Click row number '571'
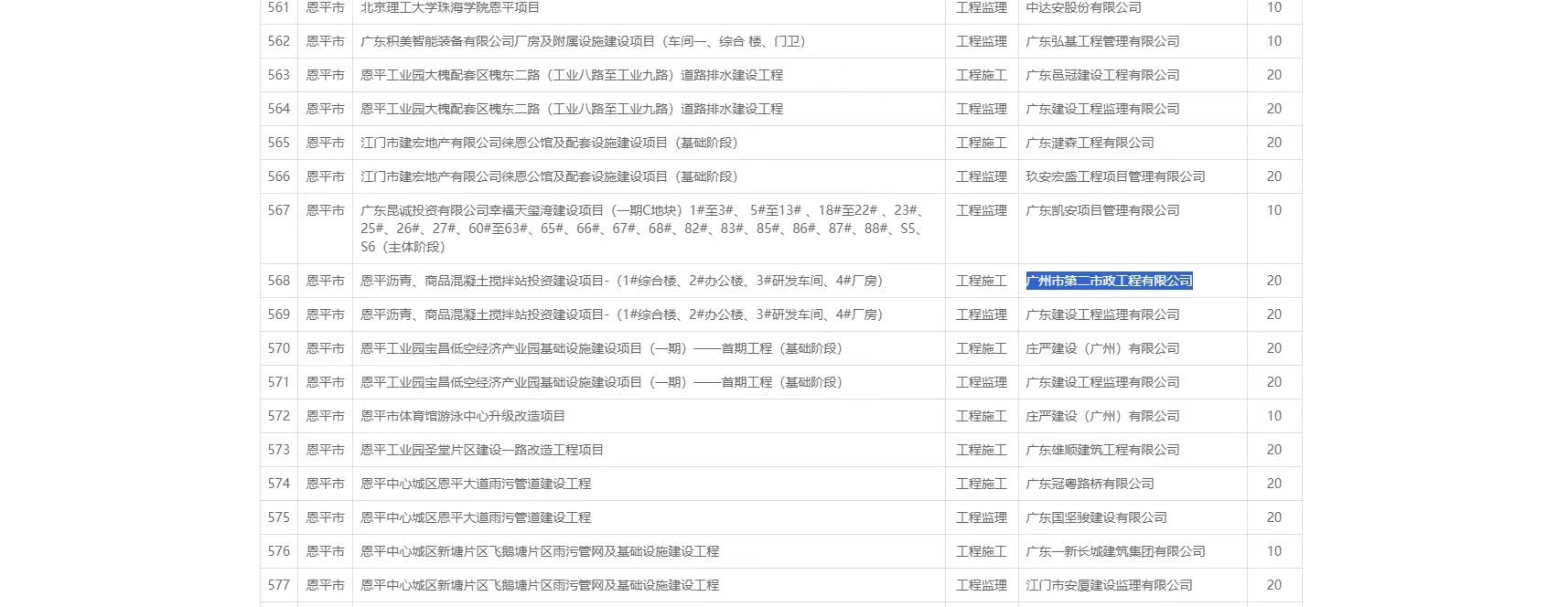Screen dimensions: 1568x607 point(279,382)
